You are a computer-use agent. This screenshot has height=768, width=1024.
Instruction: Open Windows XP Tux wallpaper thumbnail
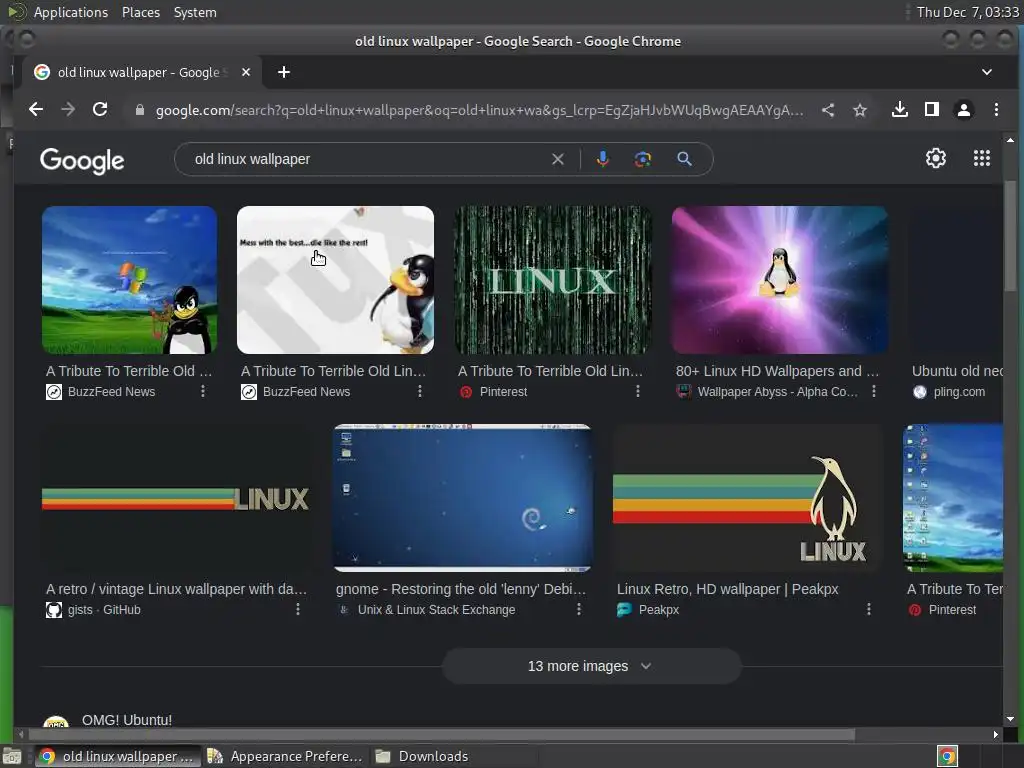pyautogui.click(x=129, y=280)
